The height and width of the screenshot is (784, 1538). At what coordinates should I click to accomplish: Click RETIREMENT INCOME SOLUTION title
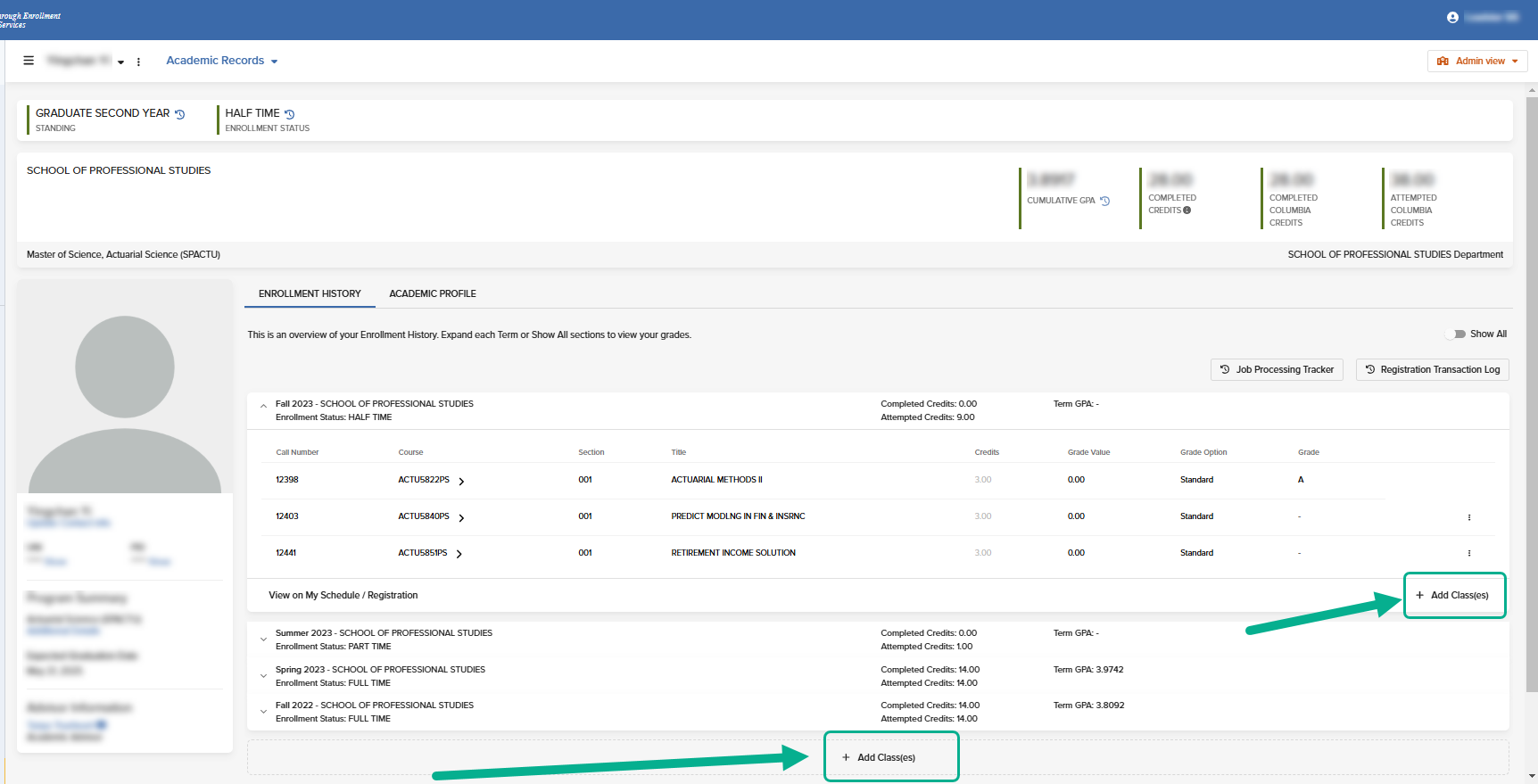733,553
